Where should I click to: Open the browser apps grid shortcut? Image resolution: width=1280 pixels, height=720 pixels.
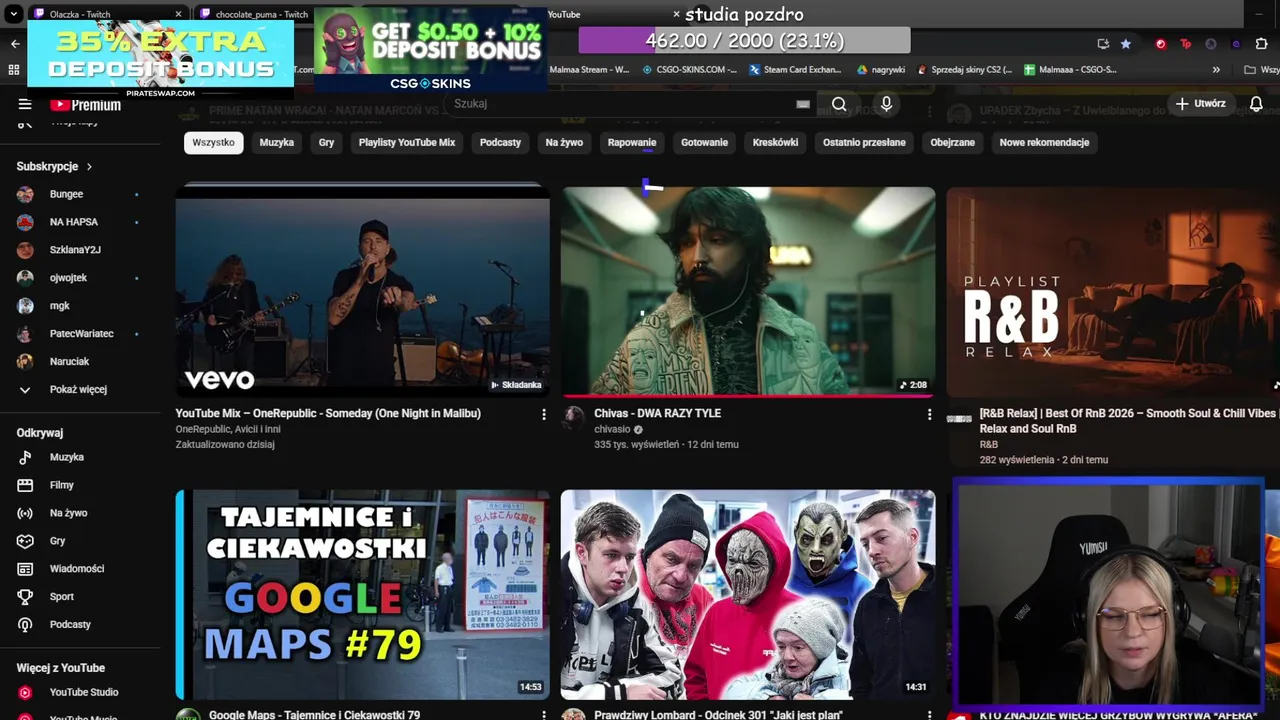(x=14, y=70)
